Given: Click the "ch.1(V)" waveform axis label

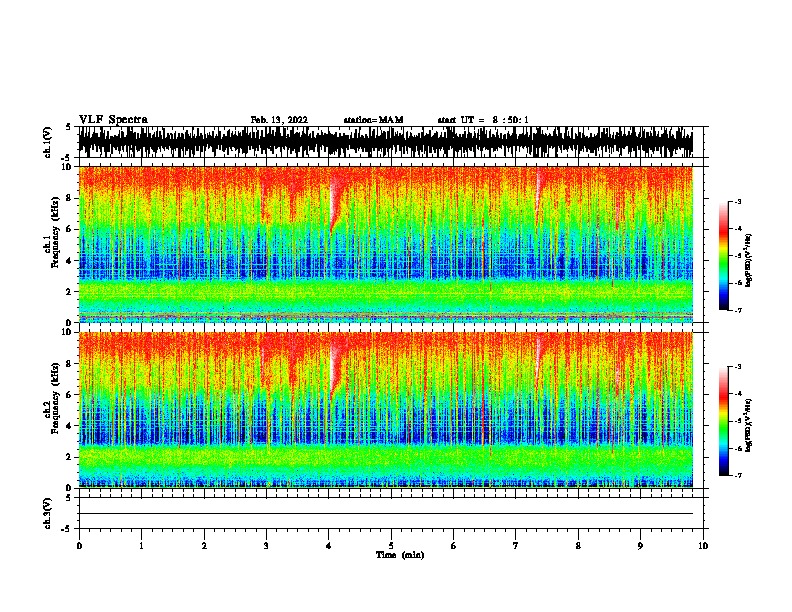Looking at the screenshot, I should tap(48, 142).
